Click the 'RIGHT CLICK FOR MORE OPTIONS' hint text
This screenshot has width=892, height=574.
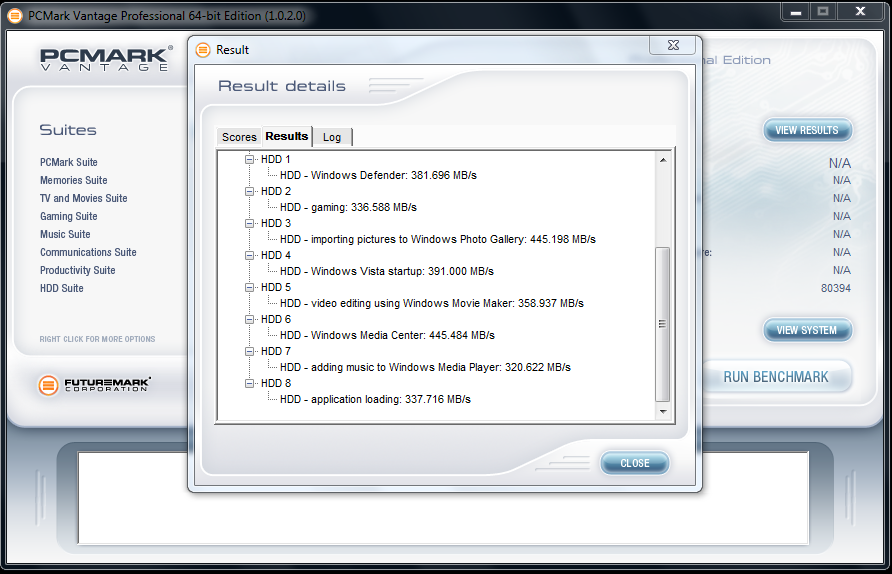click(97, 339)
